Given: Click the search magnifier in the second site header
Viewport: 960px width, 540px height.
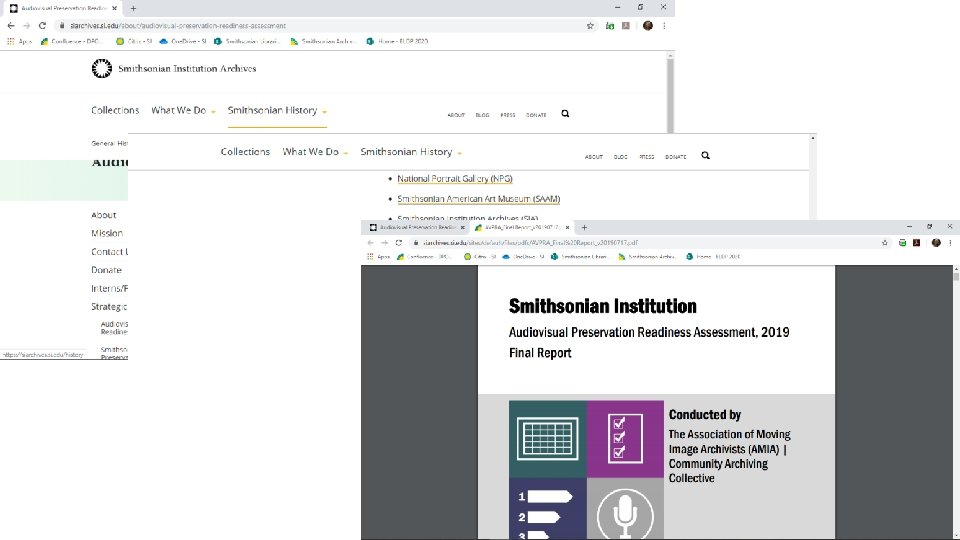Looking at the screenshot, I should [x=705, y=156].
